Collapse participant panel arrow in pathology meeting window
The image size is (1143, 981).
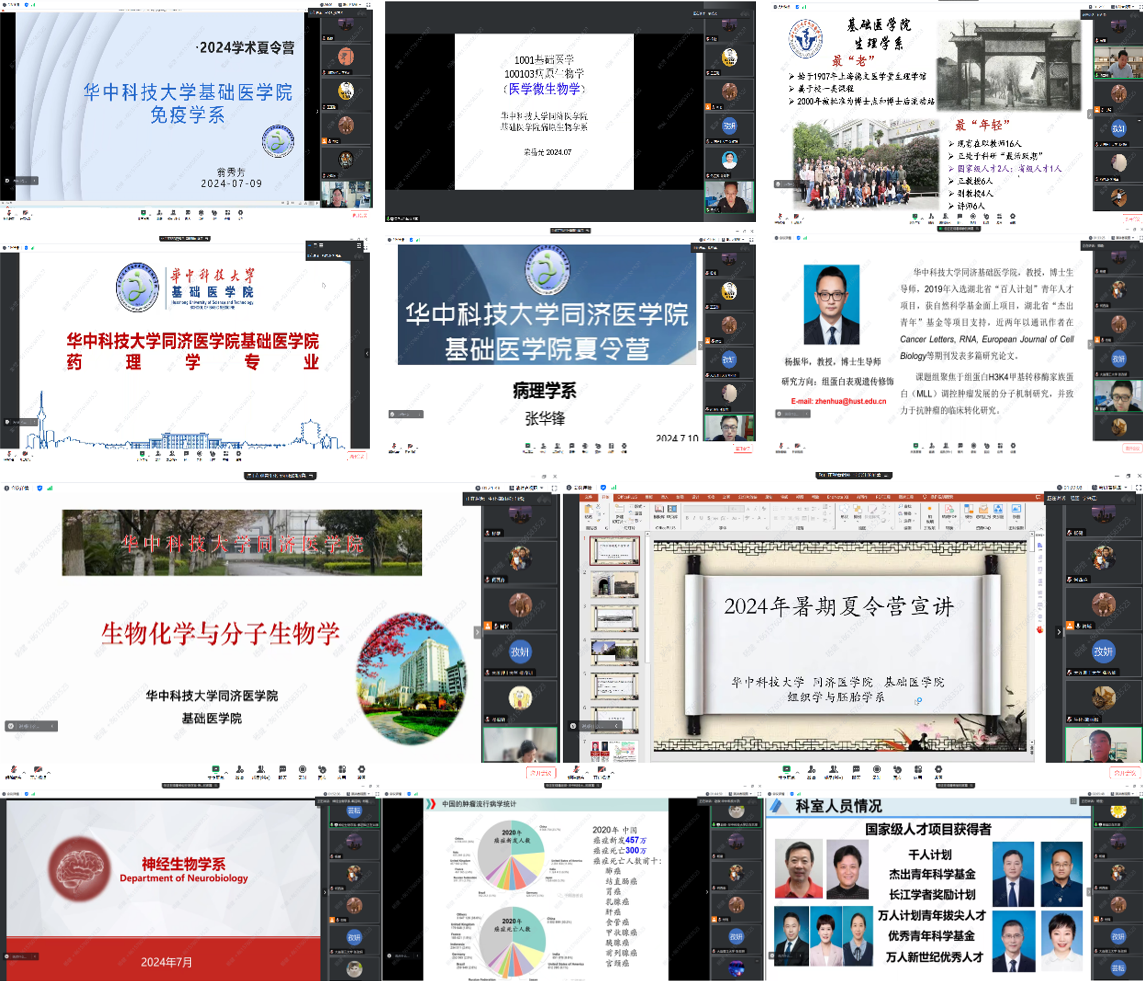coord(700,344)
